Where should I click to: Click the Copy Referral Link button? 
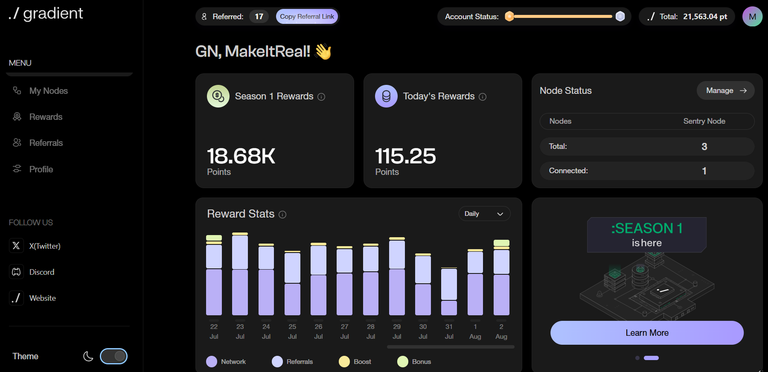click(x=307, y=17)
